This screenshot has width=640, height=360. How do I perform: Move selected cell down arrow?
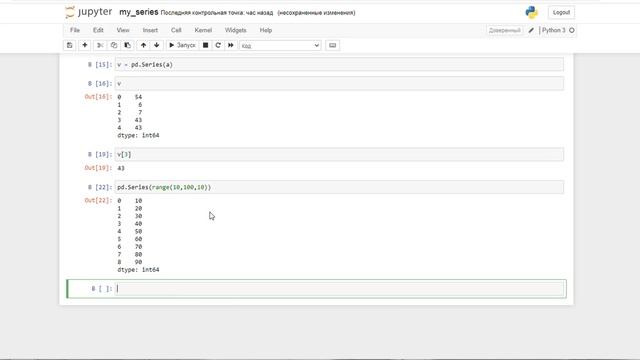[x=157, y=45]
